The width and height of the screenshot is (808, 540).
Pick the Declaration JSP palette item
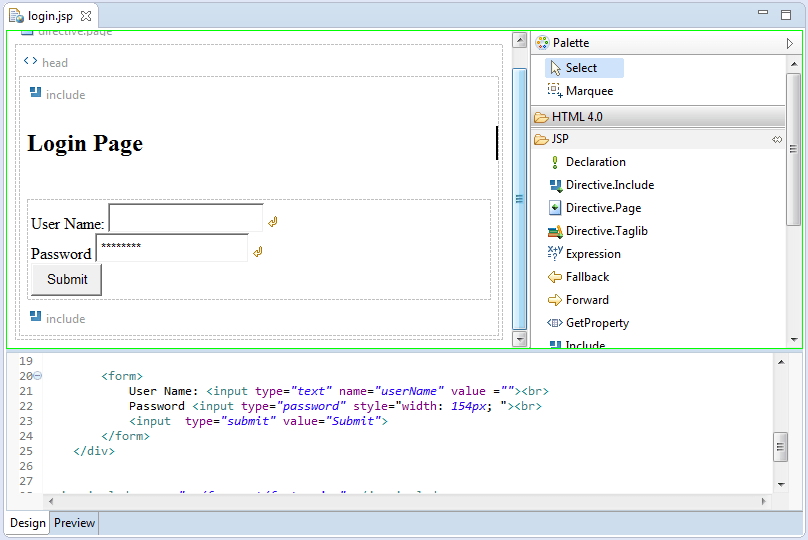tap(586, 162)
